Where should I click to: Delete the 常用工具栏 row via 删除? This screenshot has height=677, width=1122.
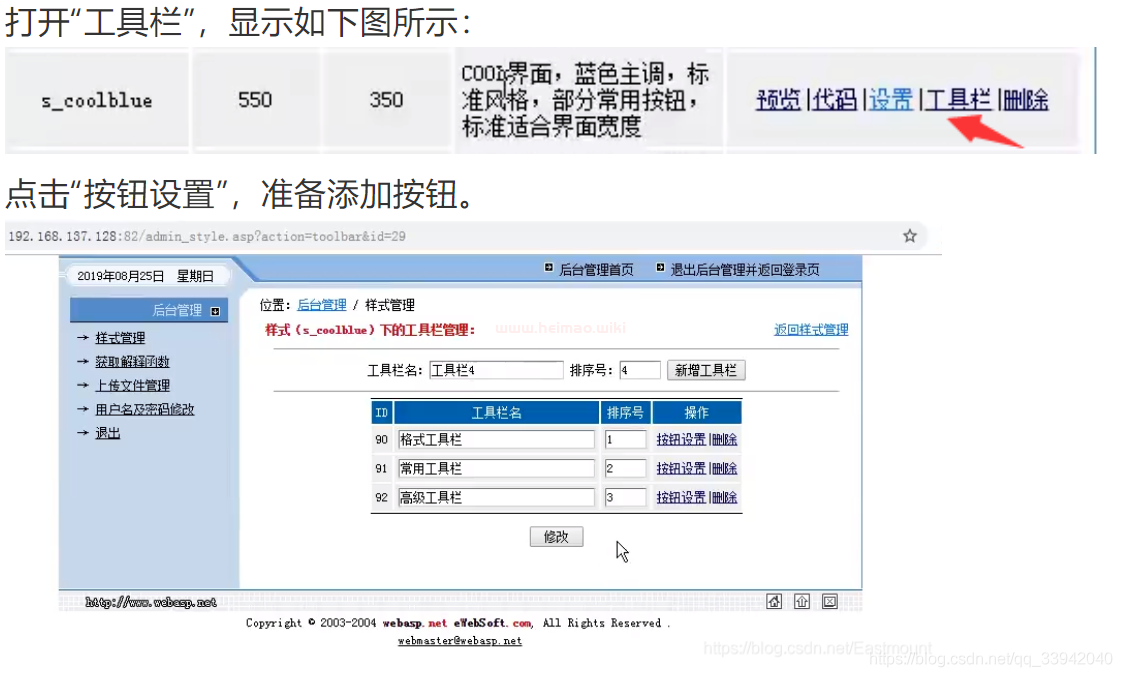(x=725, y=468)
